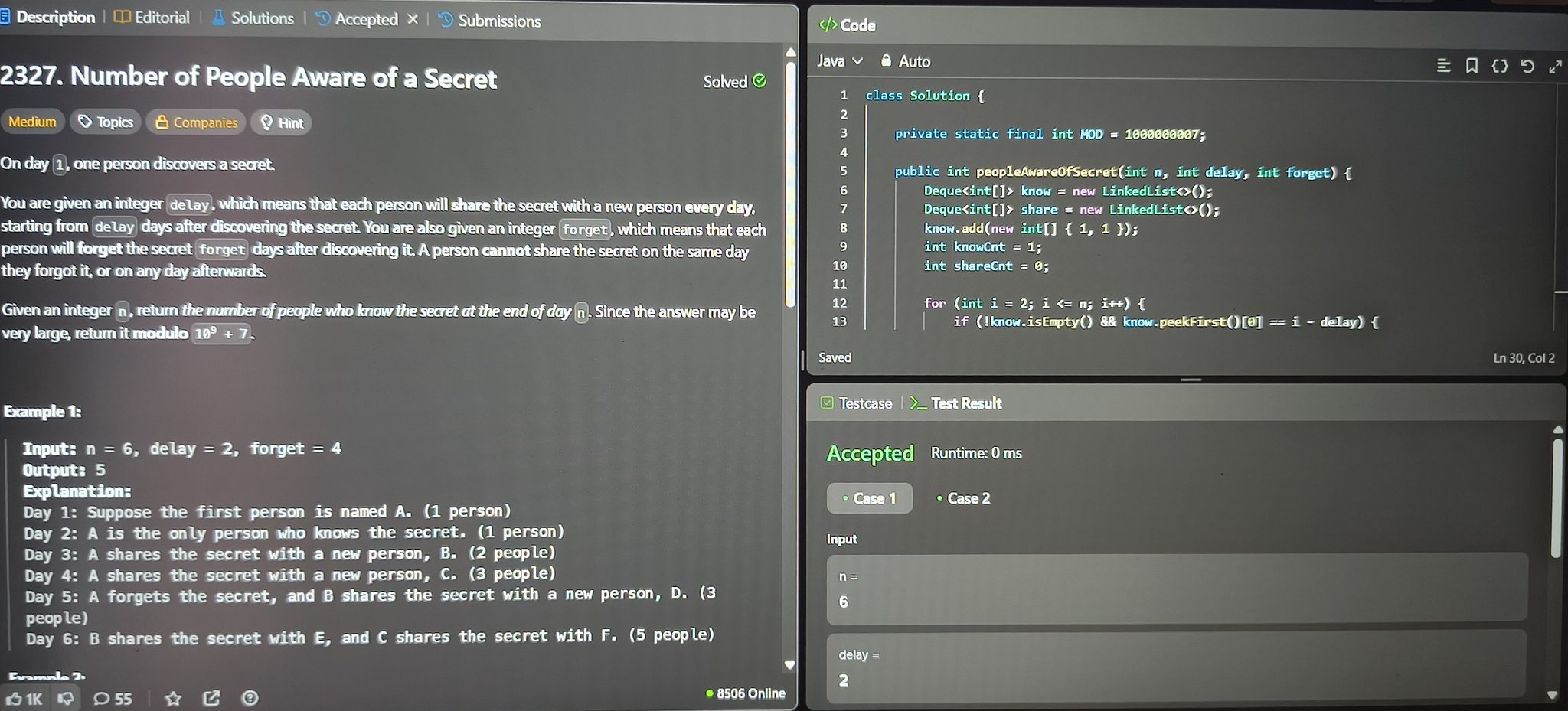Click the curly braces icon in code toolbar
Viewport: 1568px width, 711px height.
1500,66
